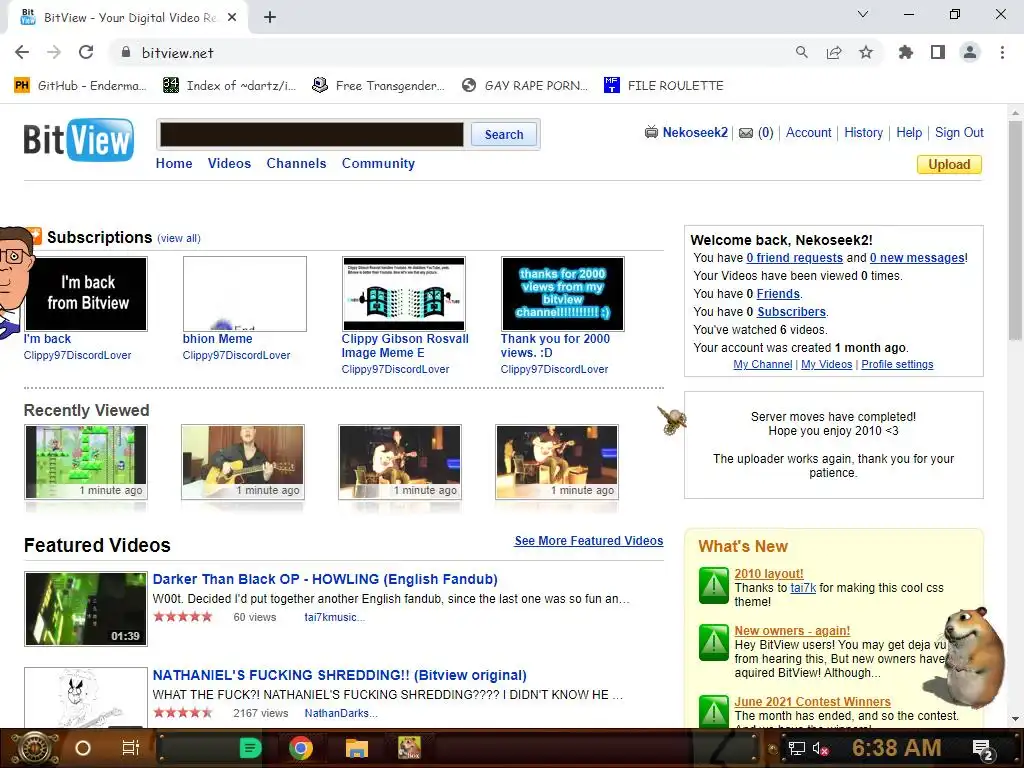
Task: Open the 2010 layout alert icon
Action: [713, 585]
